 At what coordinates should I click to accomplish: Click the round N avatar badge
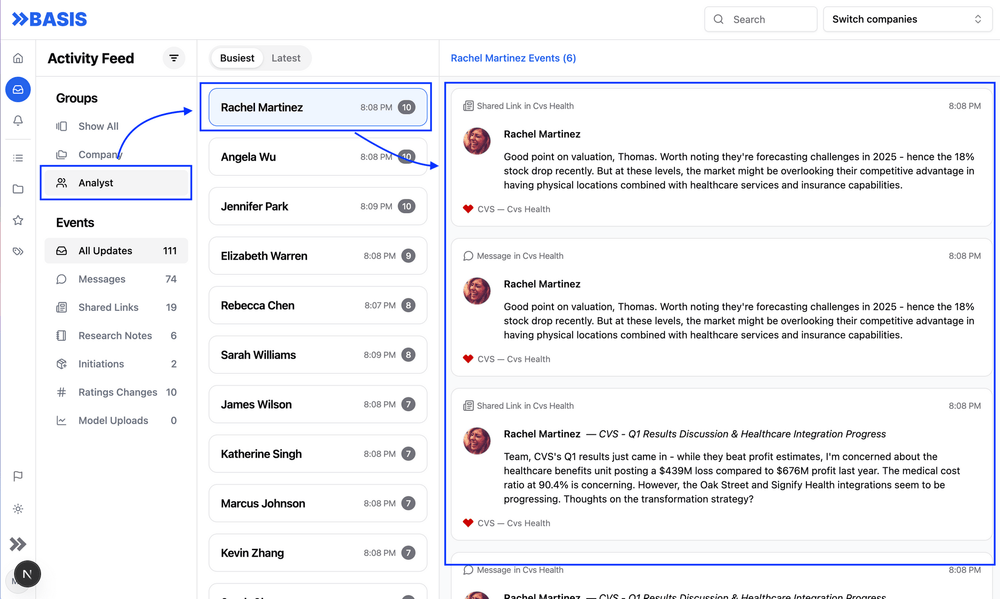tap(27, 574)
